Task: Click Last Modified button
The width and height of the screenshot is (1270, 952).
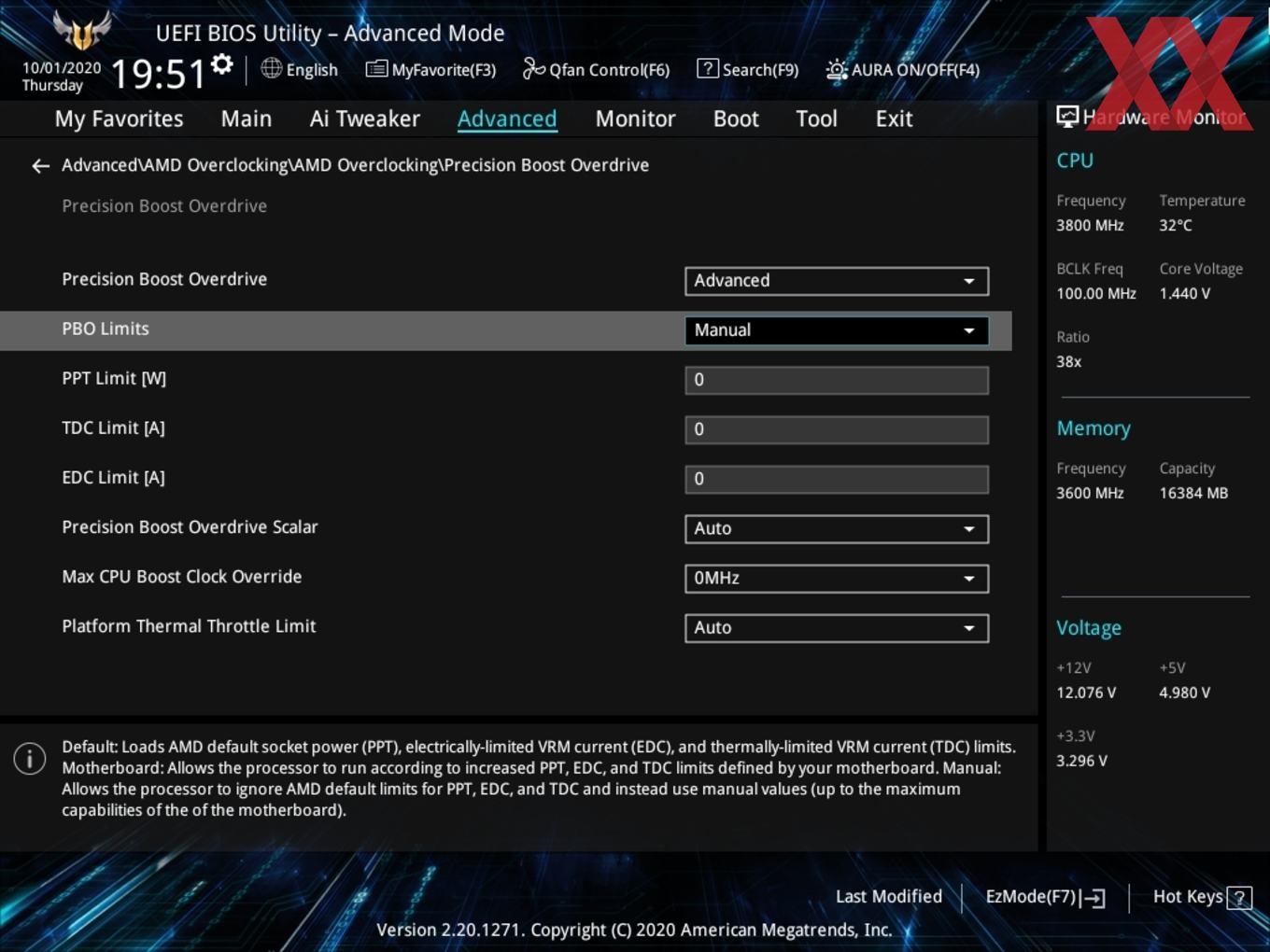Action: point(888,897)
